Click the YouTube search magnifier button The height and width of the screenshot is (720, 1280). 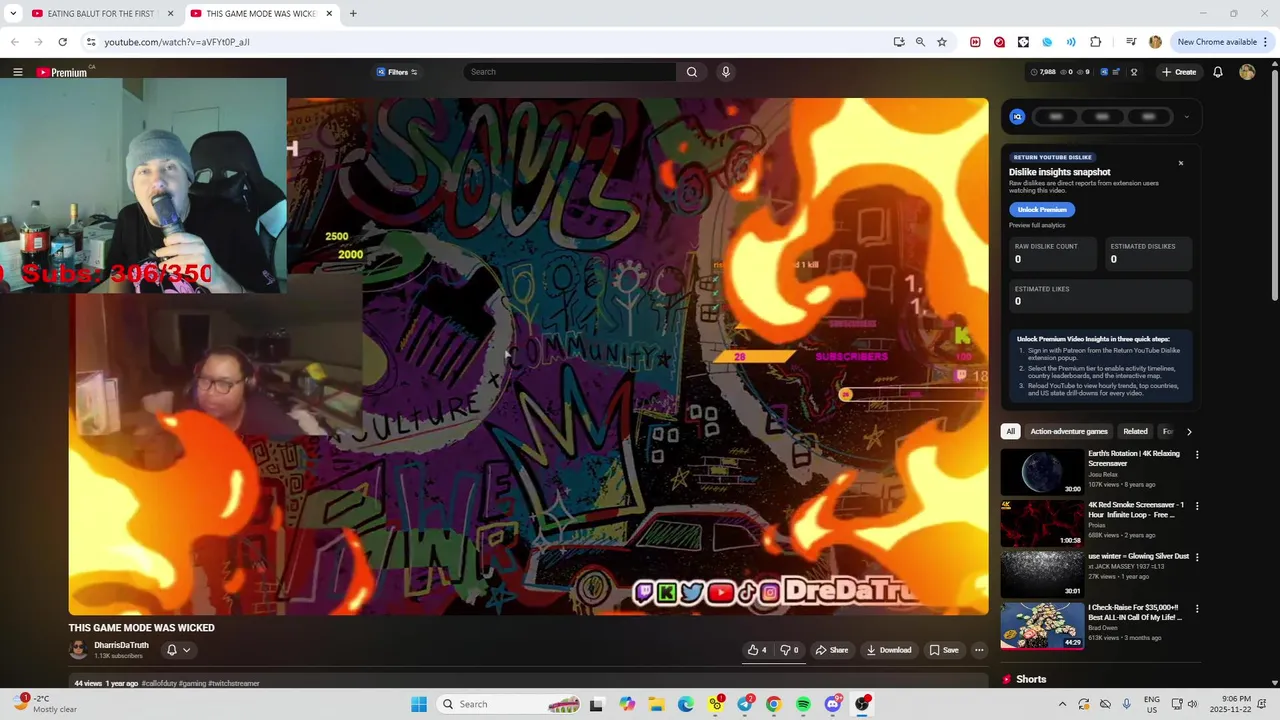[x=691, y=72]
